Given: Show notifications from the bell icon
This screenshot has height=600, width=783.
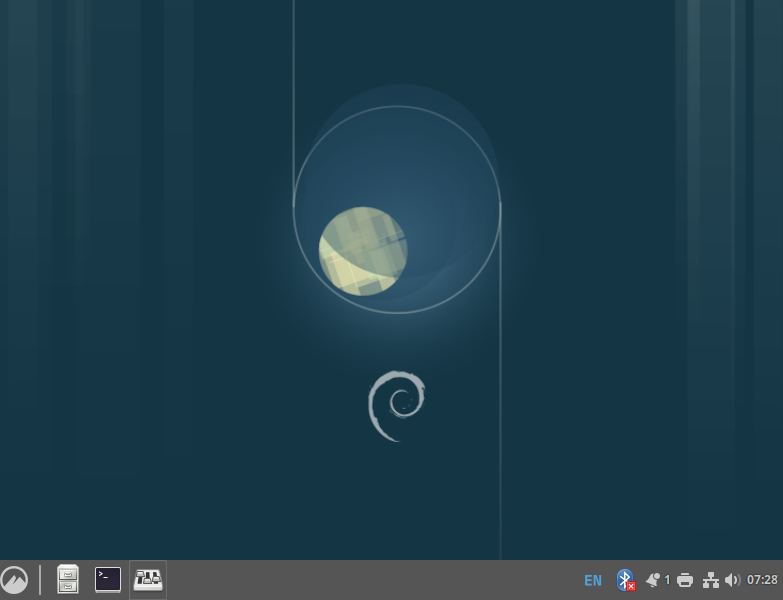Looking at the screenshot, I should [653, 580].
